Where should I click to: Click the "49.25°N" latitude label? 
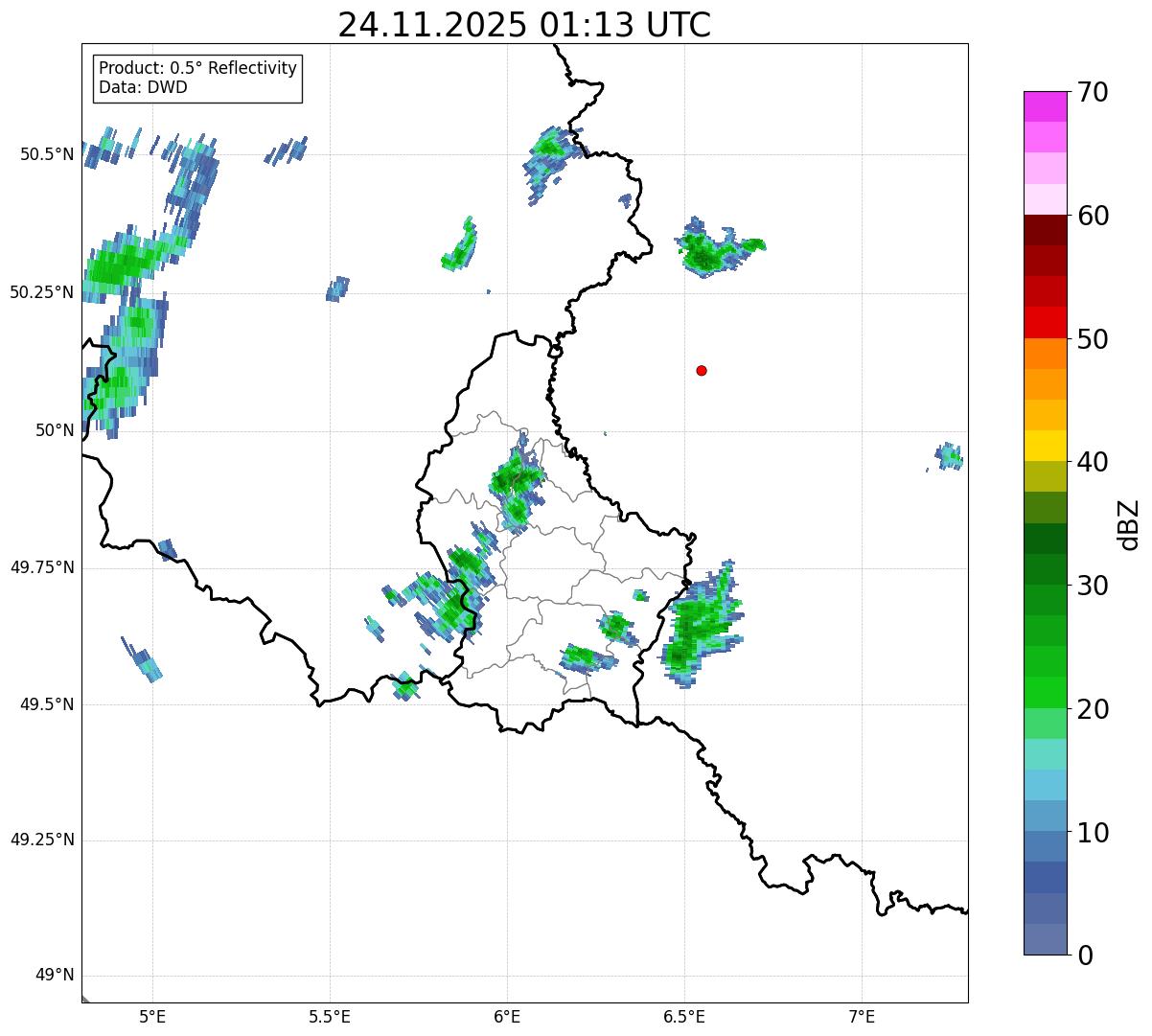(x=41, y=840)
